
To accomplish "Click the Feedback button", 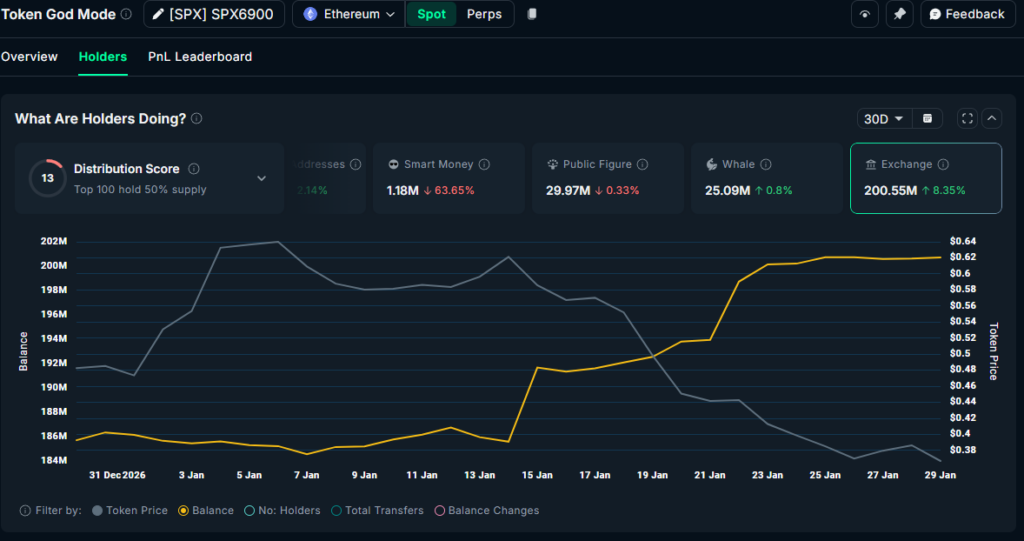I will tap(966, 15).
